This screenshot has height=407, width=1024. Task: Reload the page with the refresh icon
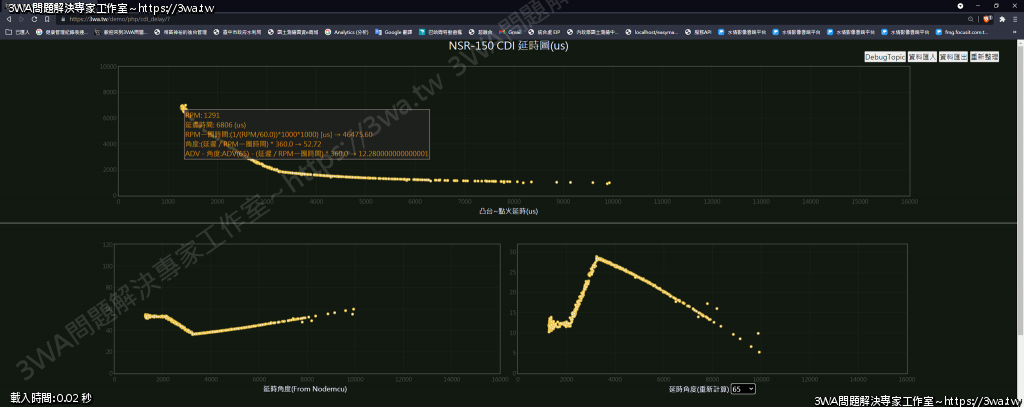pyautogui.click(x=36, y=18)
